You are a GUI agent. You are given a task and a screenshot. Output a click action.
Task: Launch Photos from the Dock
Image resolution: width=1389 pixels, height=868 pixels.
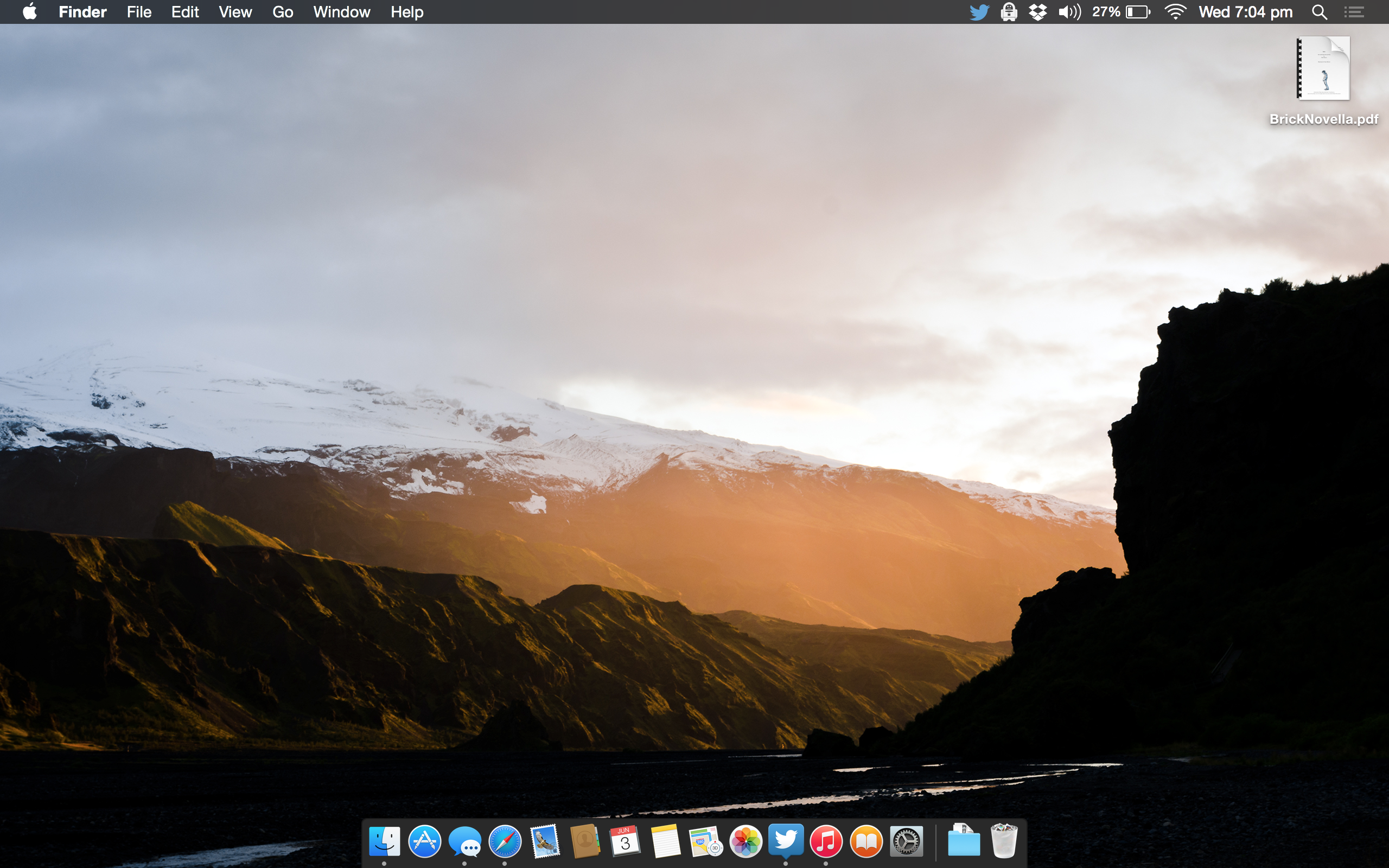pos(746,841)
